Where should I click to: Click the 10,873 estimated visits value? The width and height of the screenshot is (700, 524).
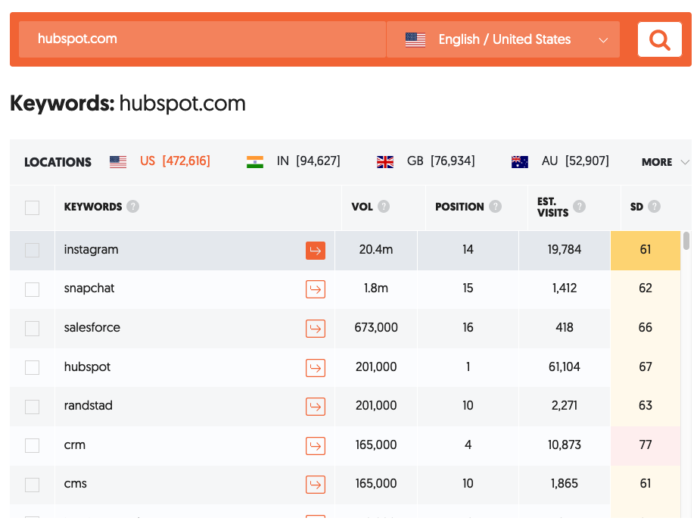point(564,445)
